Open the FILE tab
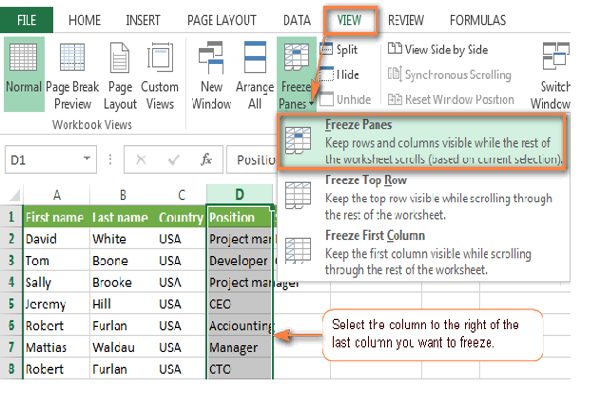The height and width of the screenshot is (400, 600). (x=27, y=19)
